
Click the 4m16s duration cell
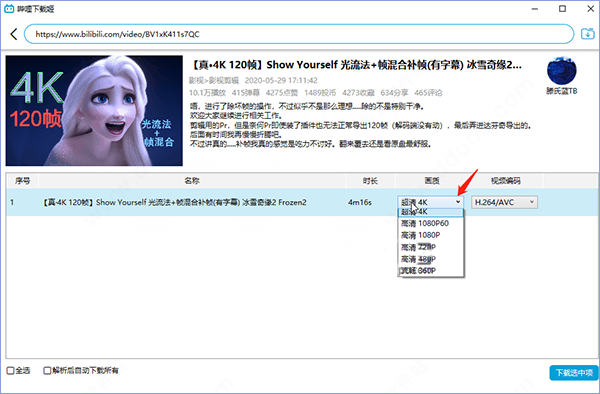pyautogui.click(x=360, y=202)
